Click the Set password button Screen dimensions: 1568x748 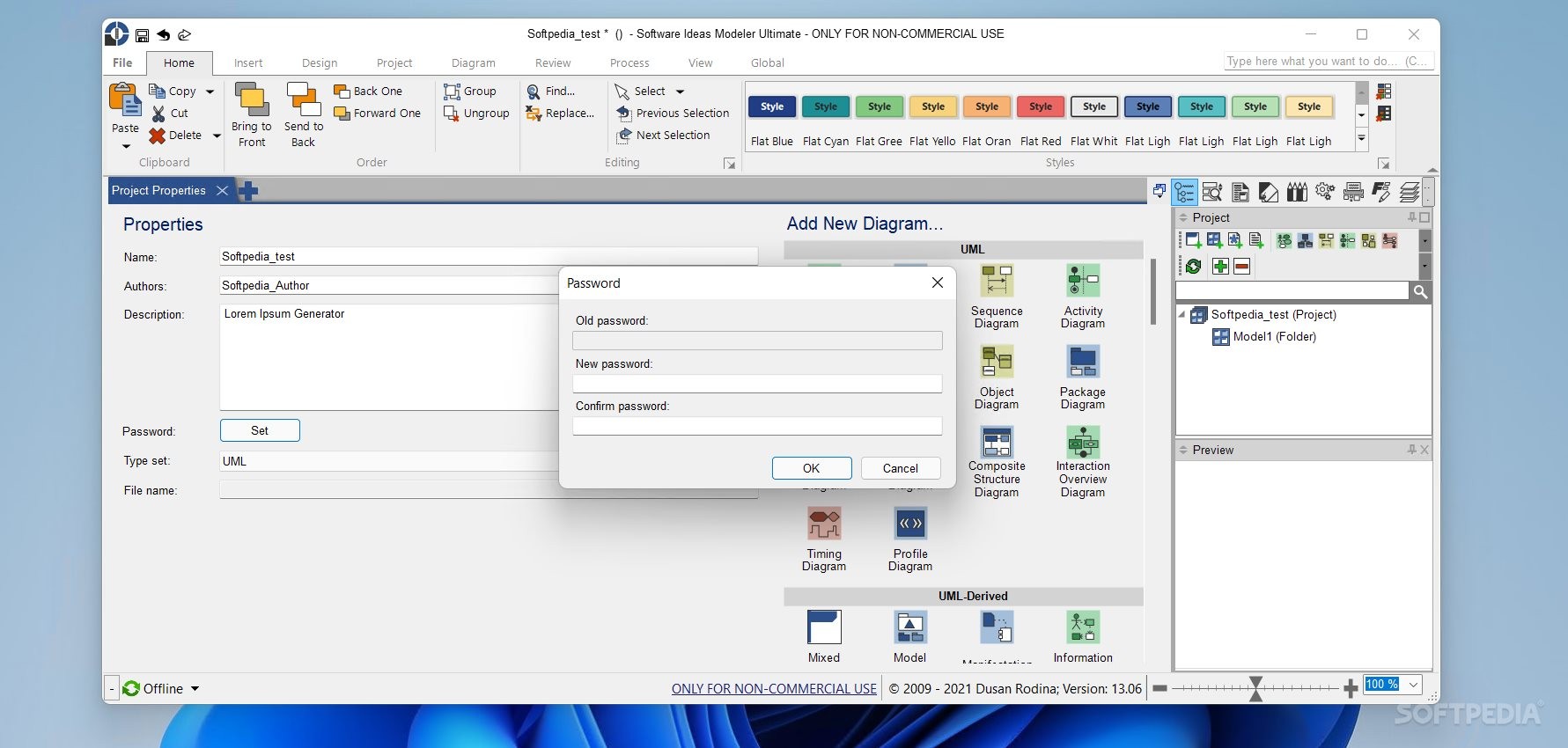(260, 430)
